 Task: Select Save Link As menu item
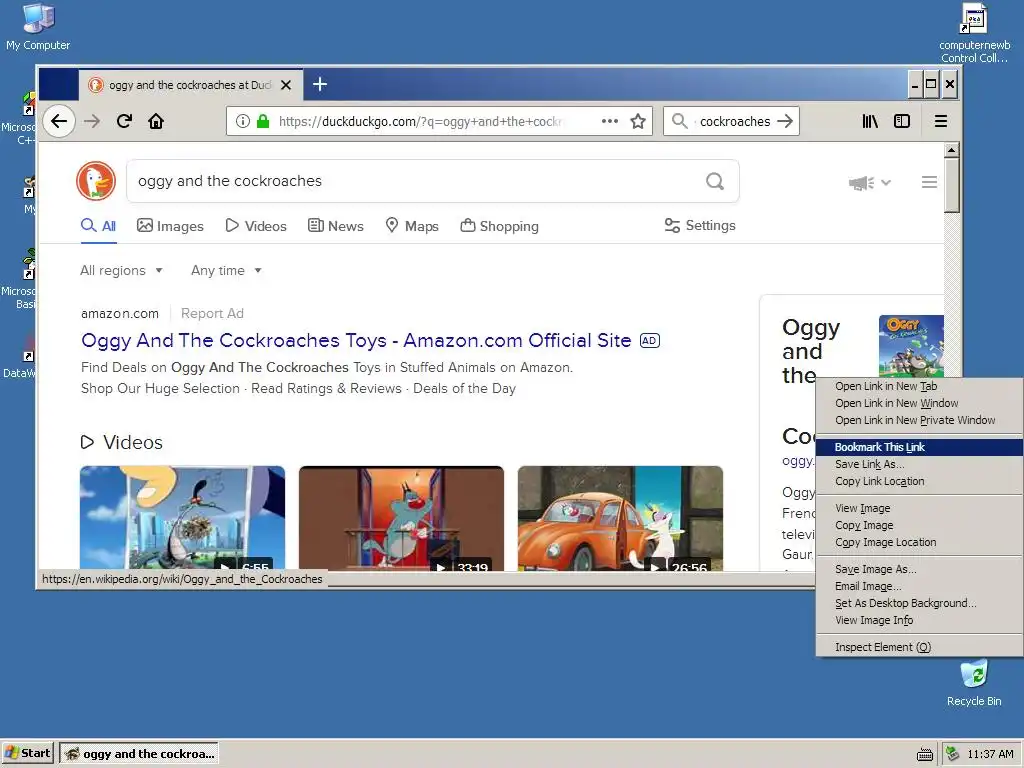point(919,464)
